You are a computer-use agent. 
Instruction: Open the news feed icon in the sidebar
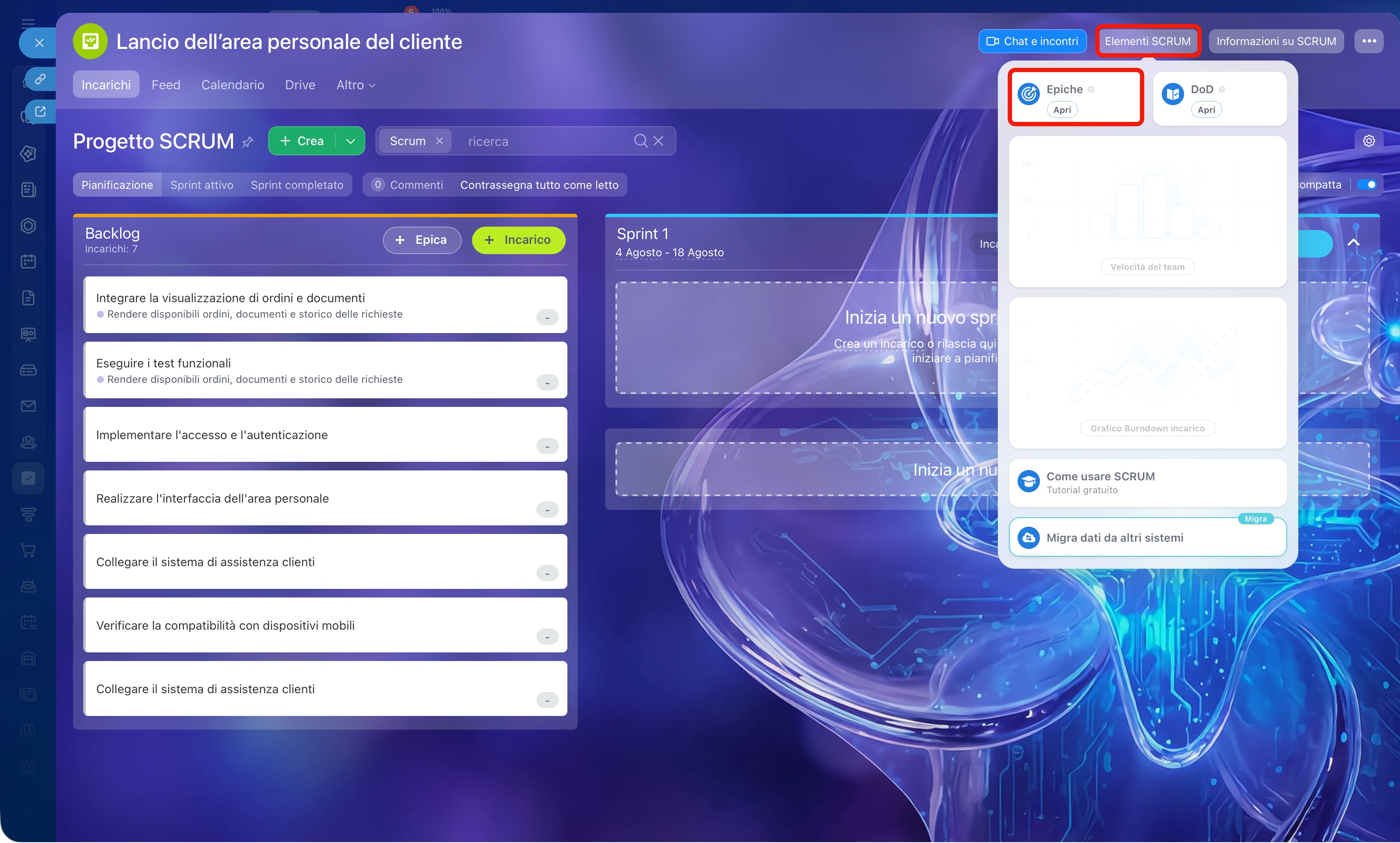[x=28, y=190]
